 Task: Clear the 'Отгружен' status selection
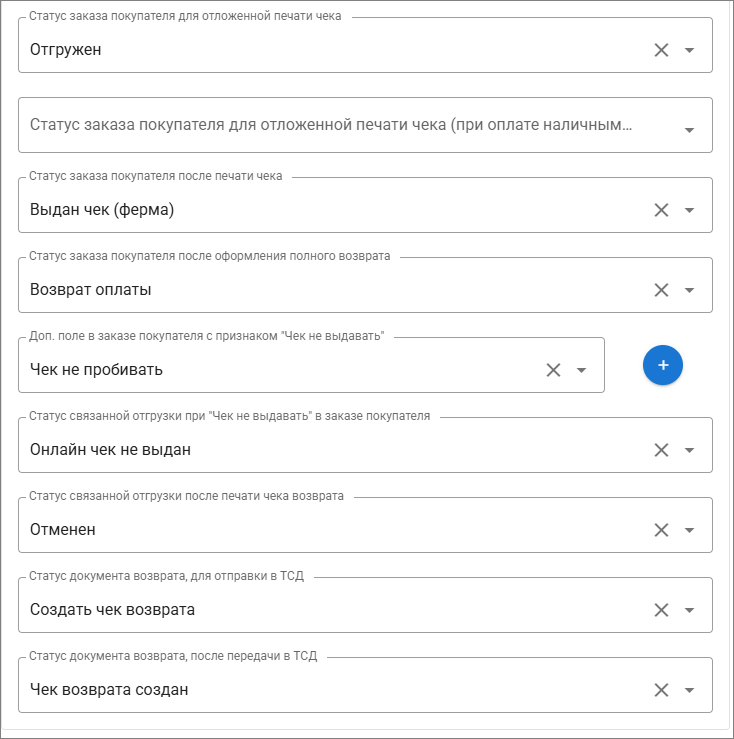(x=661, y=50)
